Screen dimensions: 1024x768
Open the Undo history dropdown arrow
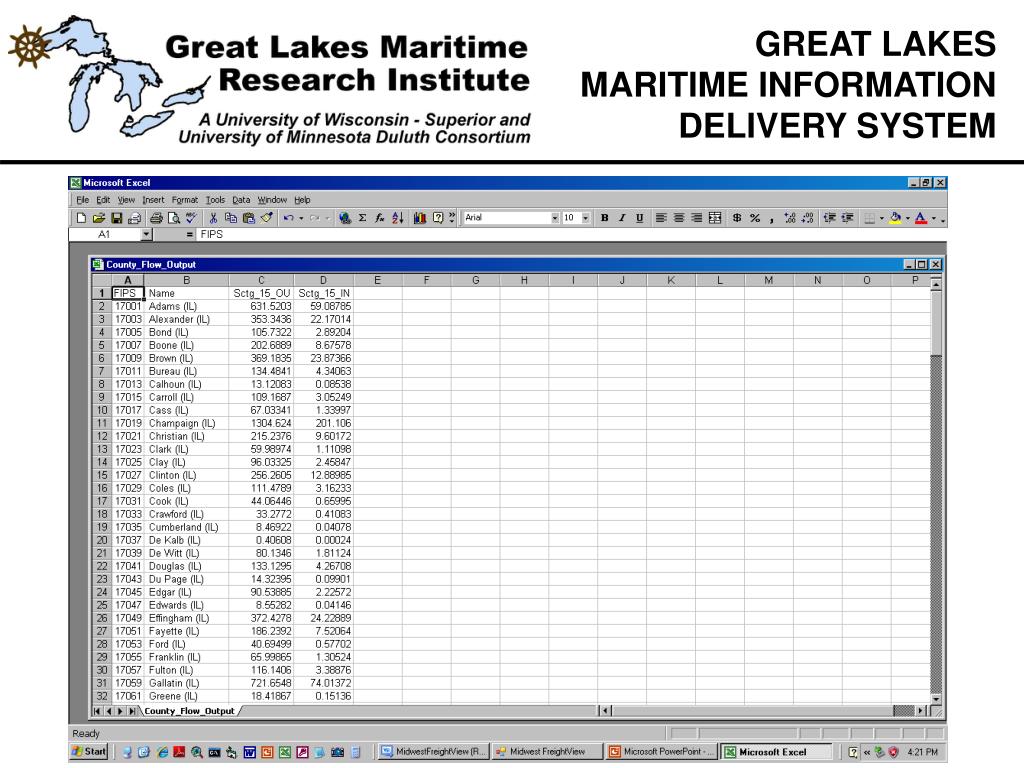point(301,218)
